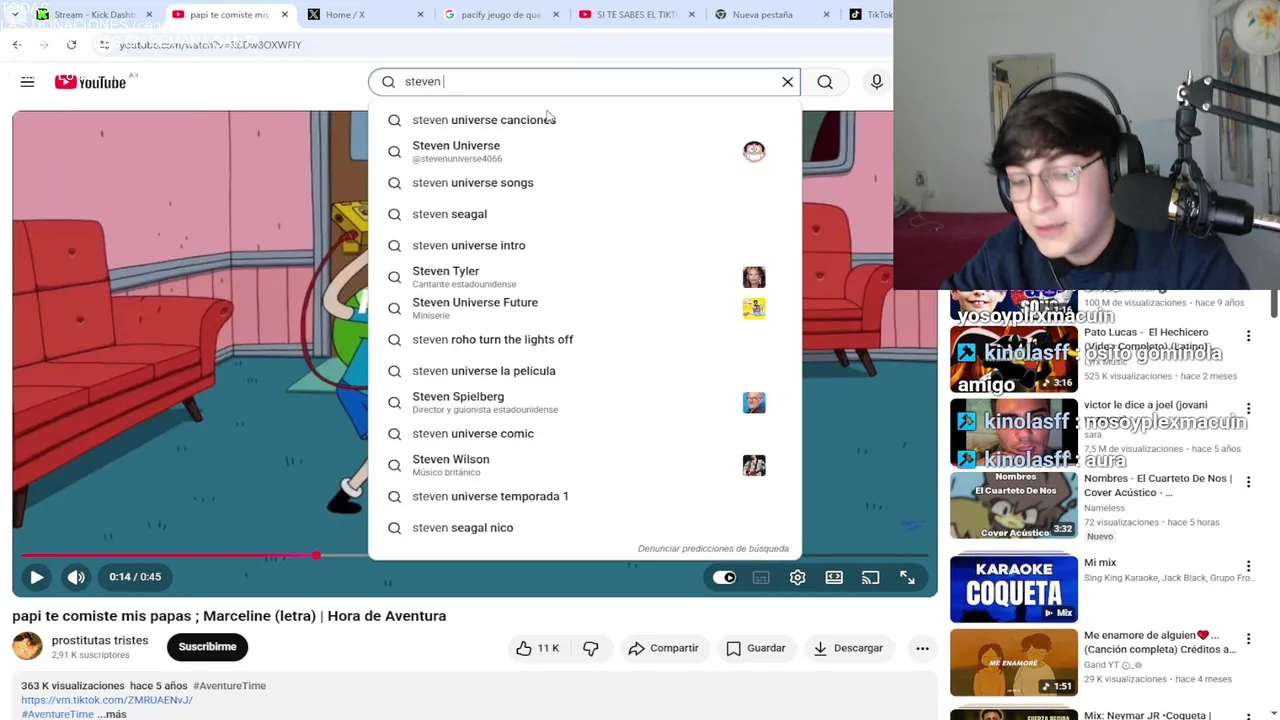The height and width of the screenshot is (720, 1280).
Task: Open the YouTube hamburger guide menu
Action: (x=27, y=82)
